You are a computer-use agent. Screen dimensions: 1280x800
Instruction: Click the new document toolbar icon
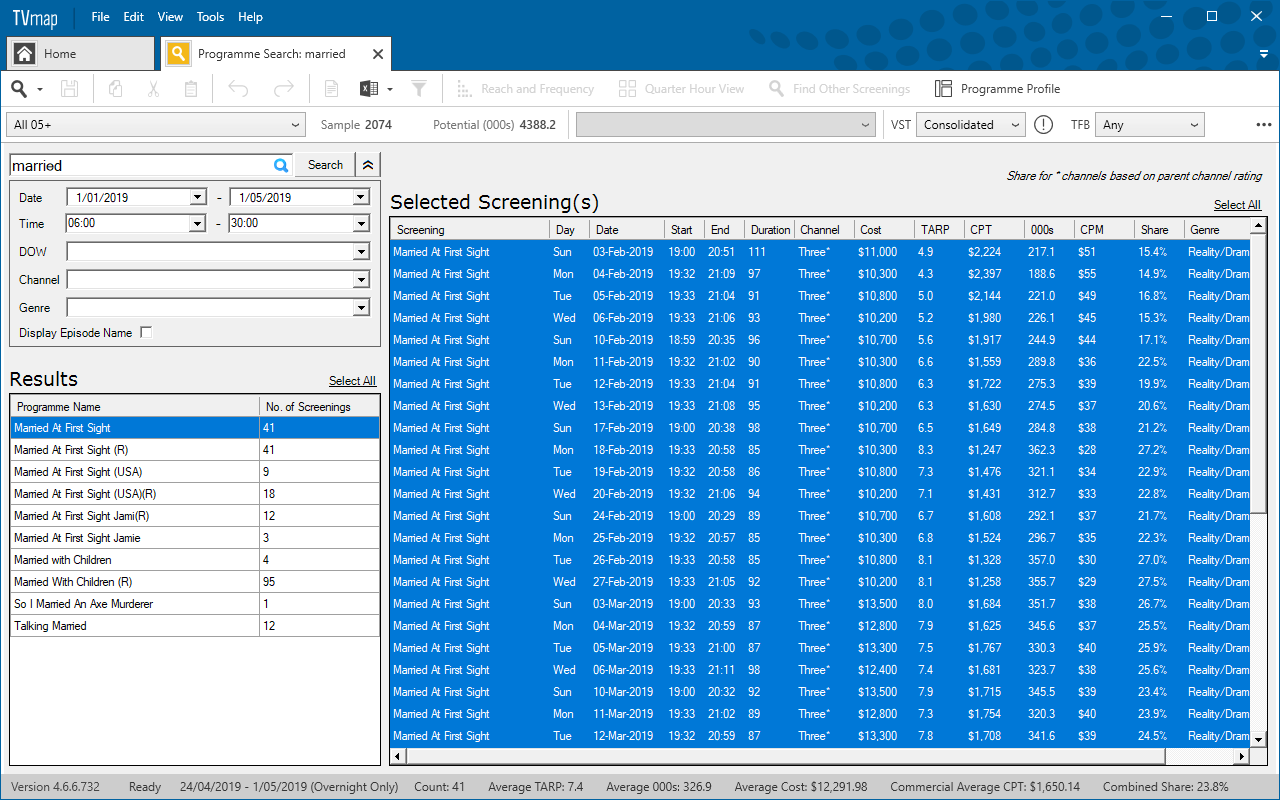click(331, 89)
